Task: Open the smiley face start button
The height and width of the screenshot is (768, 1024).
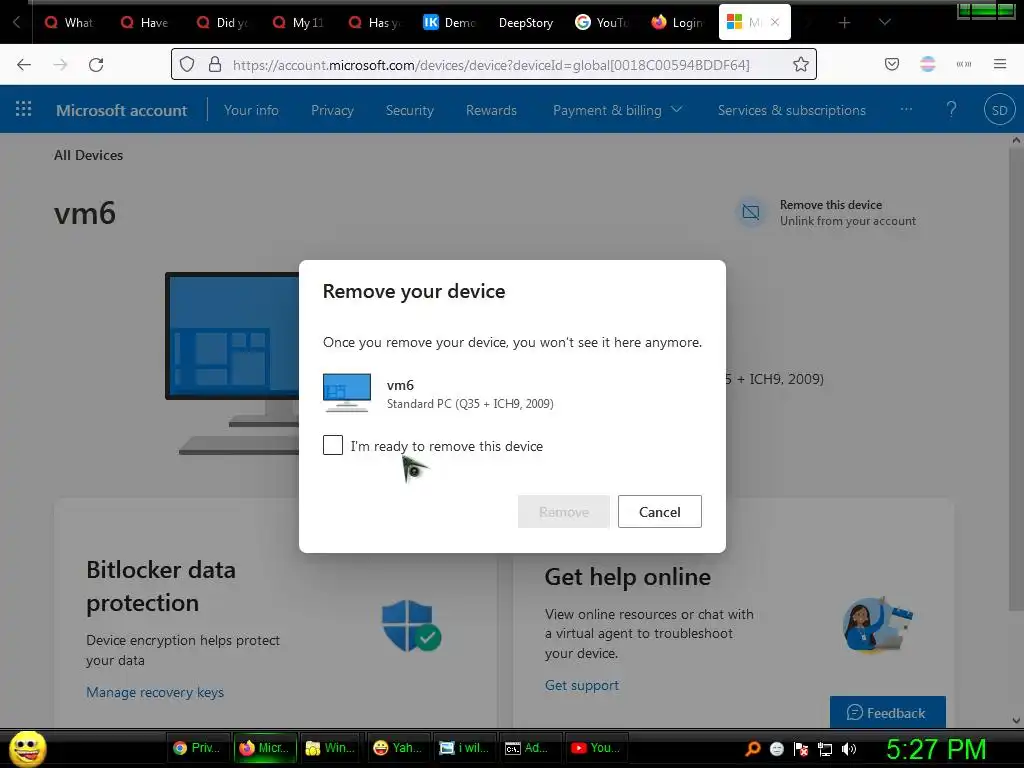Action: coord(27,748)
